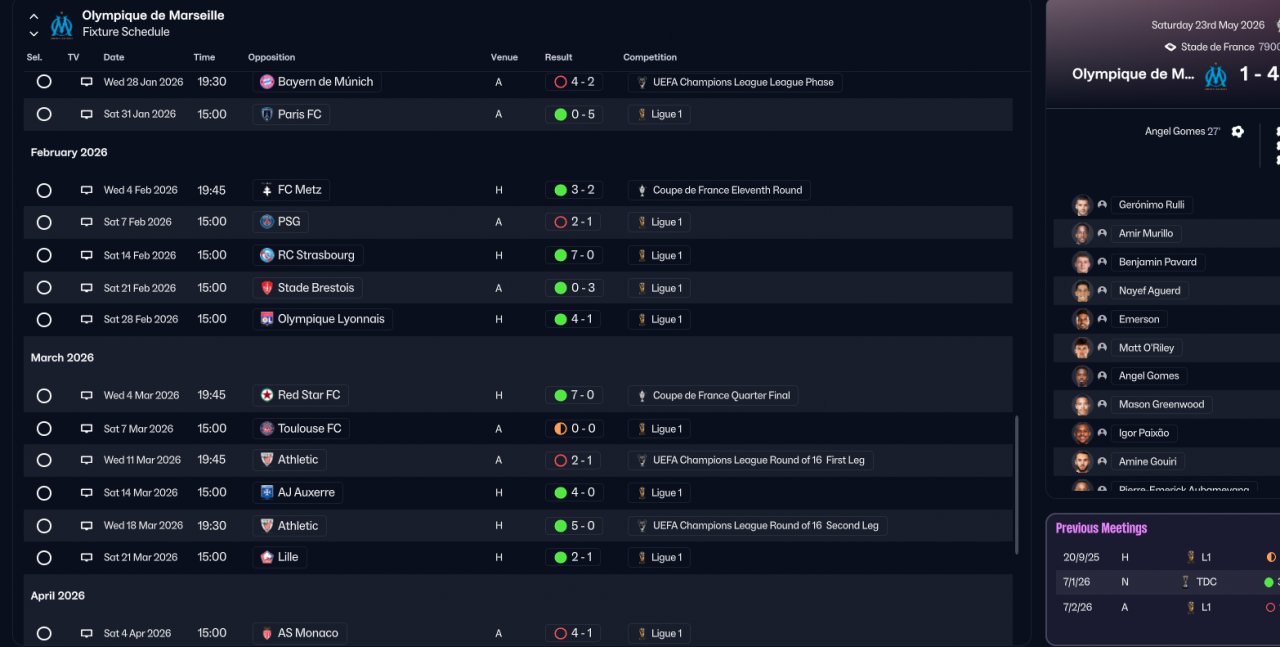The width and height of the screenshot is (1280, 647).
Task: Open the 4 - 1 result against AS Monaco
Action: pyautogui.click(x=574, y=633)
